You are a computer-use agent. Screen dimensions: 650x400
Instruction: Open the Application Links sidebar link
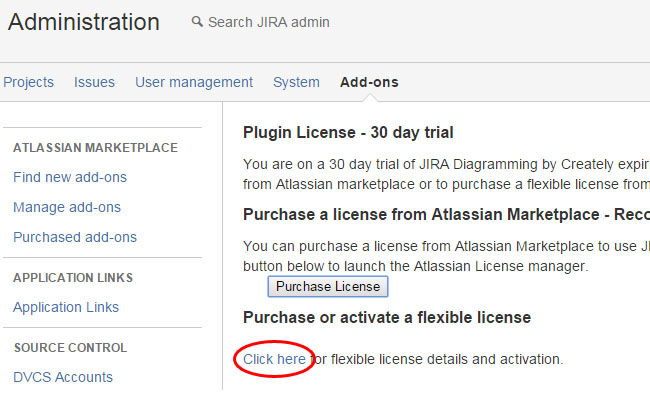(x=66, y=307)
